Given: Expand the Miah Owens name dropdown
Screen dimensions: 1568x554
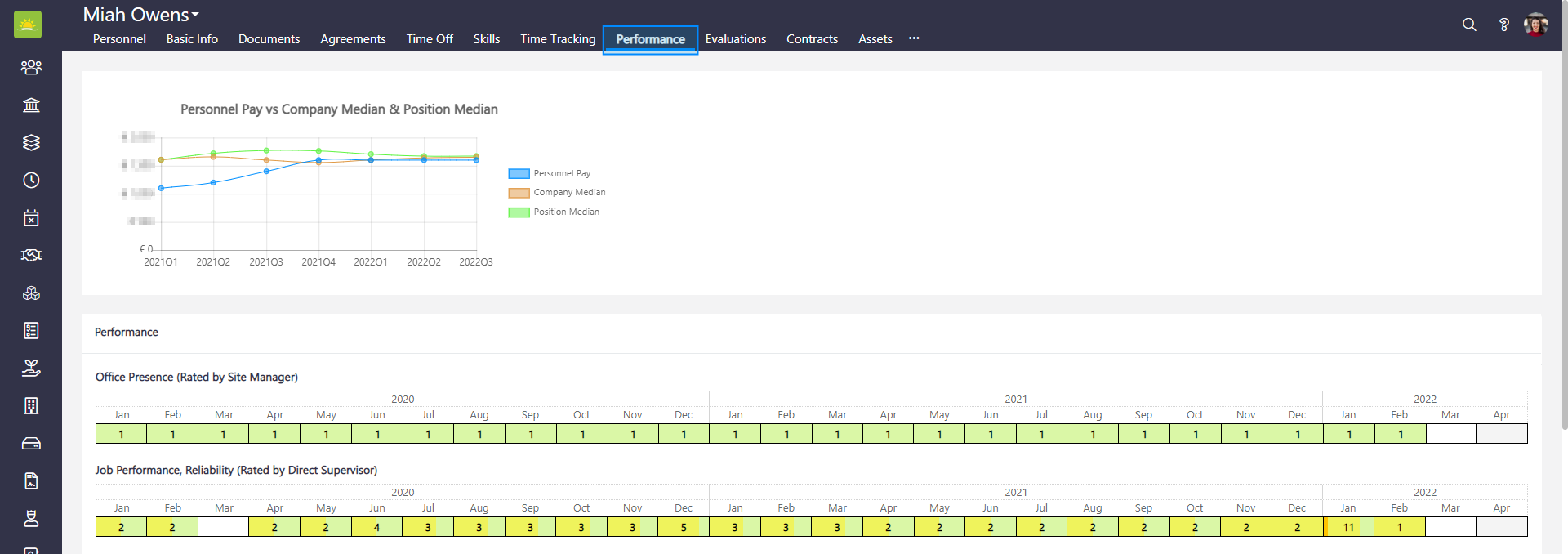Looking at the screenshot, I should [141, 15].
